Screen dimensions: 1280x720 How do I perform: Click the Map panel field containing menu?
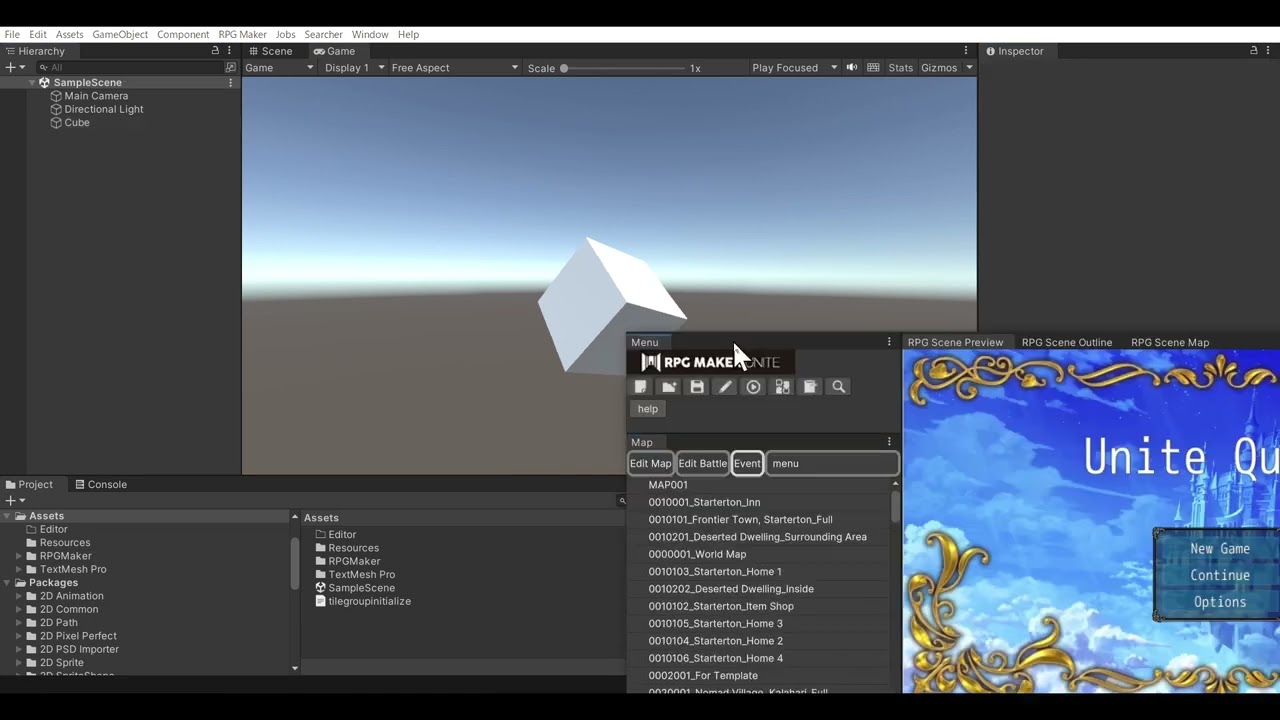point(832,464)
